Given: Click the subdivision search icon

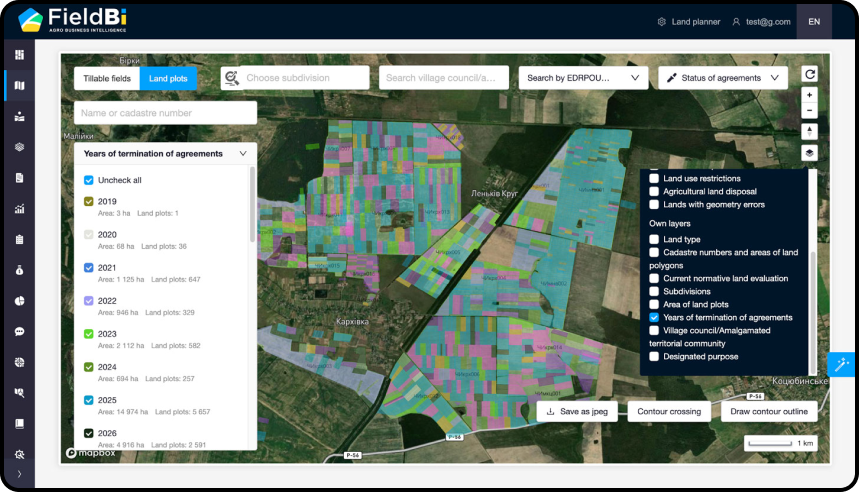Looking at the screenshot, I should tap(231, 78).
